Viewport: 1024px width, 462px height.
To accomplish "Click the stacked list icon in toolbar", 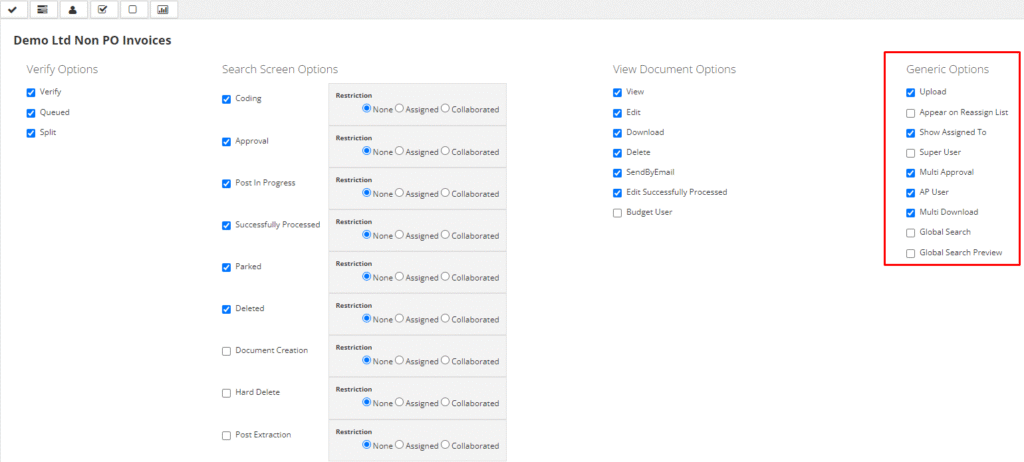I will pyautogui.click(x=42, y=10).
